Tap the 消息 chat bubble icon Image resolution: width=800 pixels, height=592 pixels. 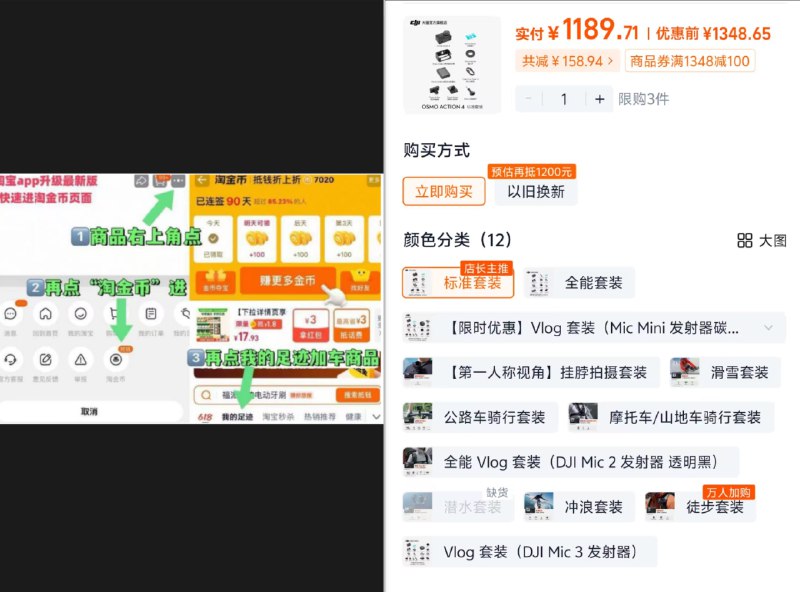point(10,314)
